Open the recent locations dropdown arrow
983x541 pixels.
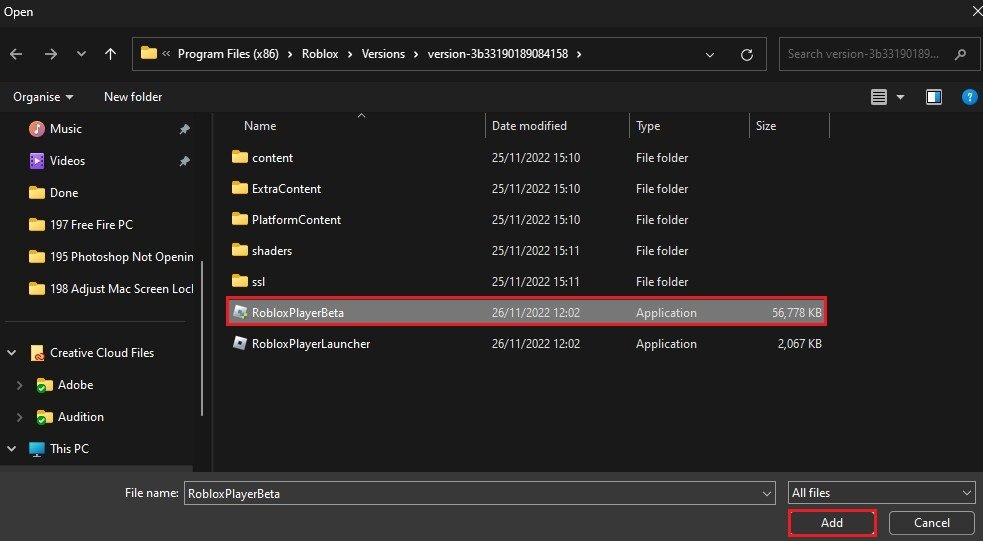(x=81, y=55)
